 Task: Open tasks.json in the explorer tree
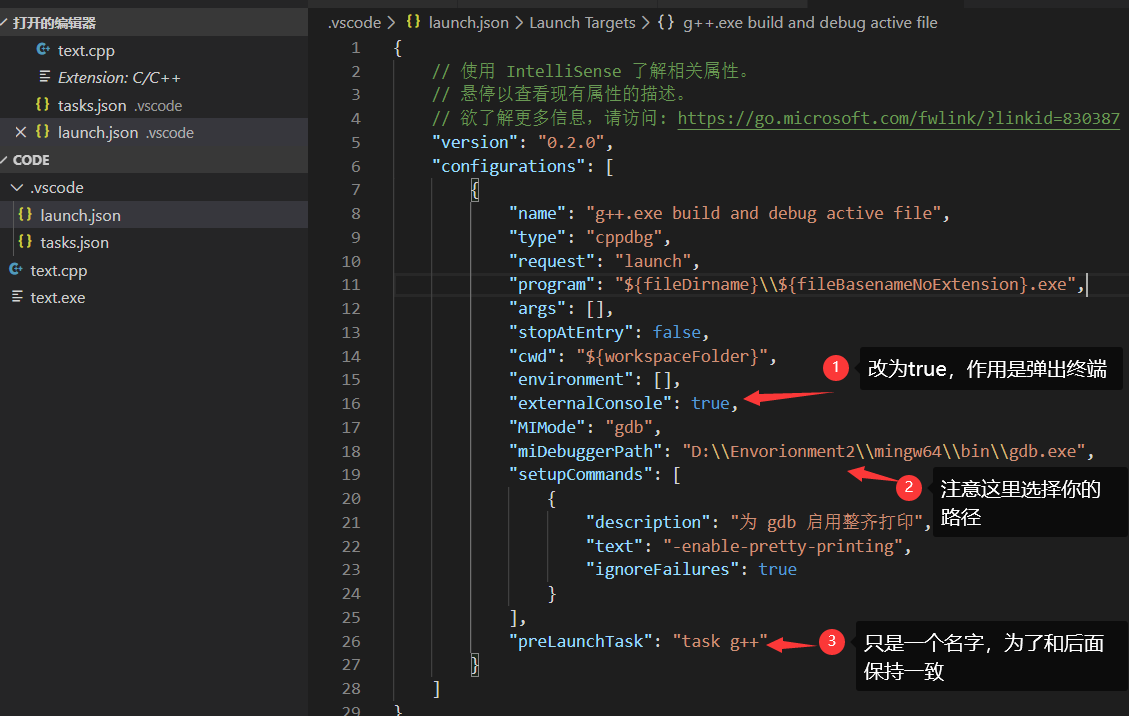pos(74,243)
